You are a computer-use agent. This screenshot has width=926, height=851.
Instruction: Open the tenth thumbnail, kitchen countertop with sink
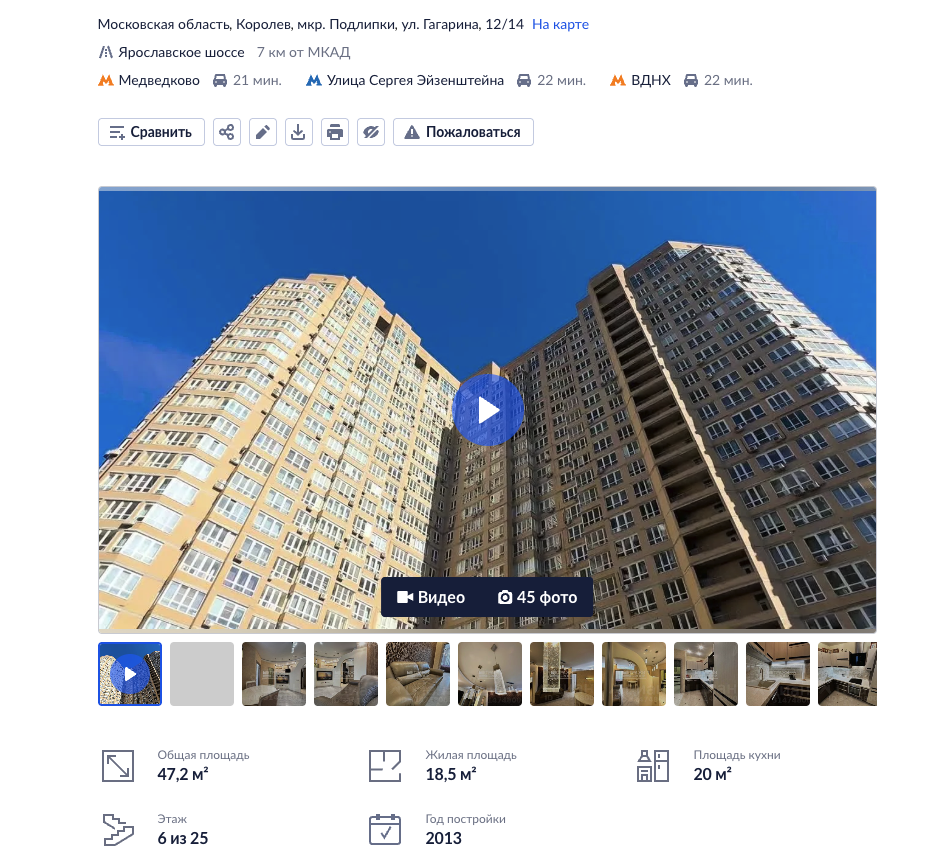pos(778,674)
